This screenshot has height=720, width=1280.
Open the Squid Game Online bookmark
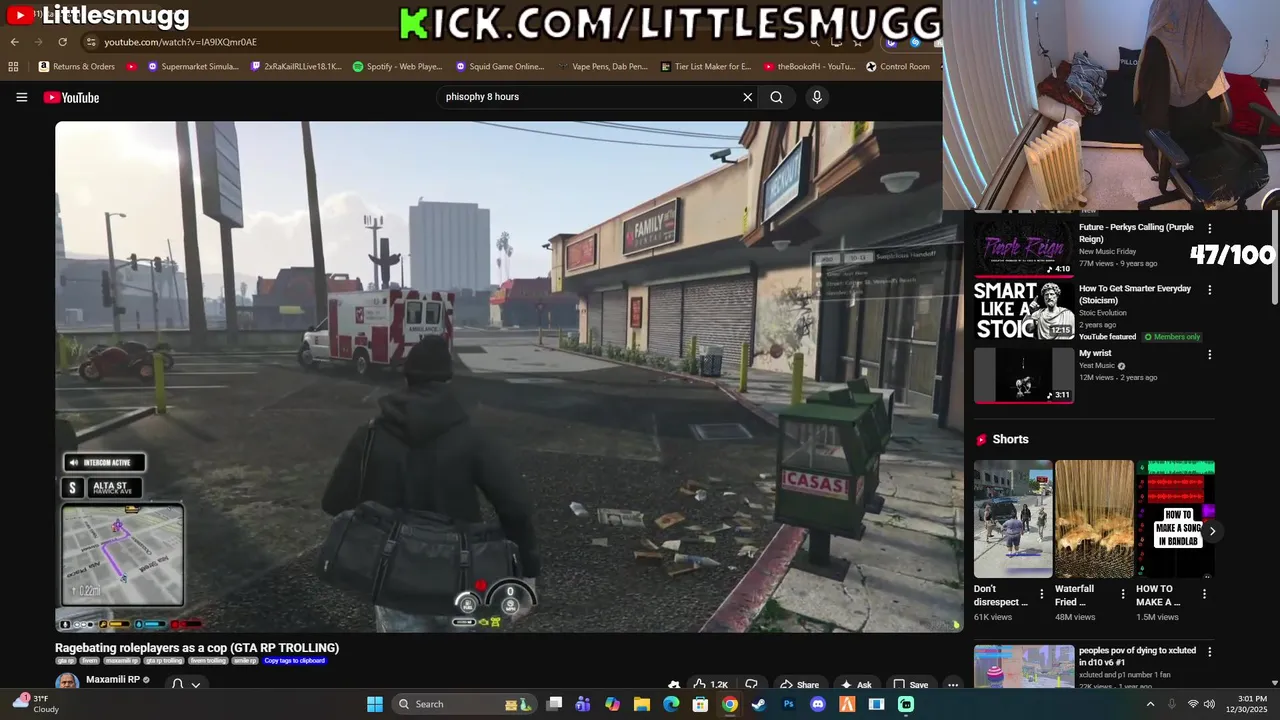pyautogui.click(x=500, y=67)
